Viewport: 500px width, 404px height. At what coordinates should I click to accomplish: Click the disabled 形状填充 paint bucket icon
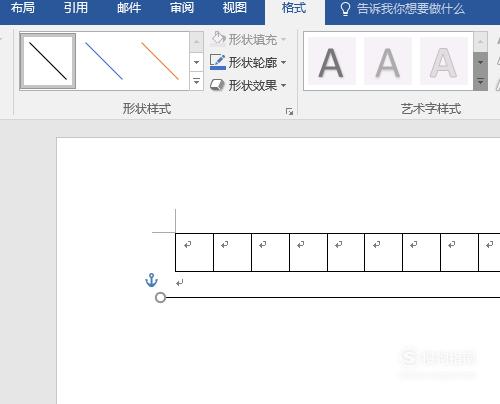tap(218, 39)
